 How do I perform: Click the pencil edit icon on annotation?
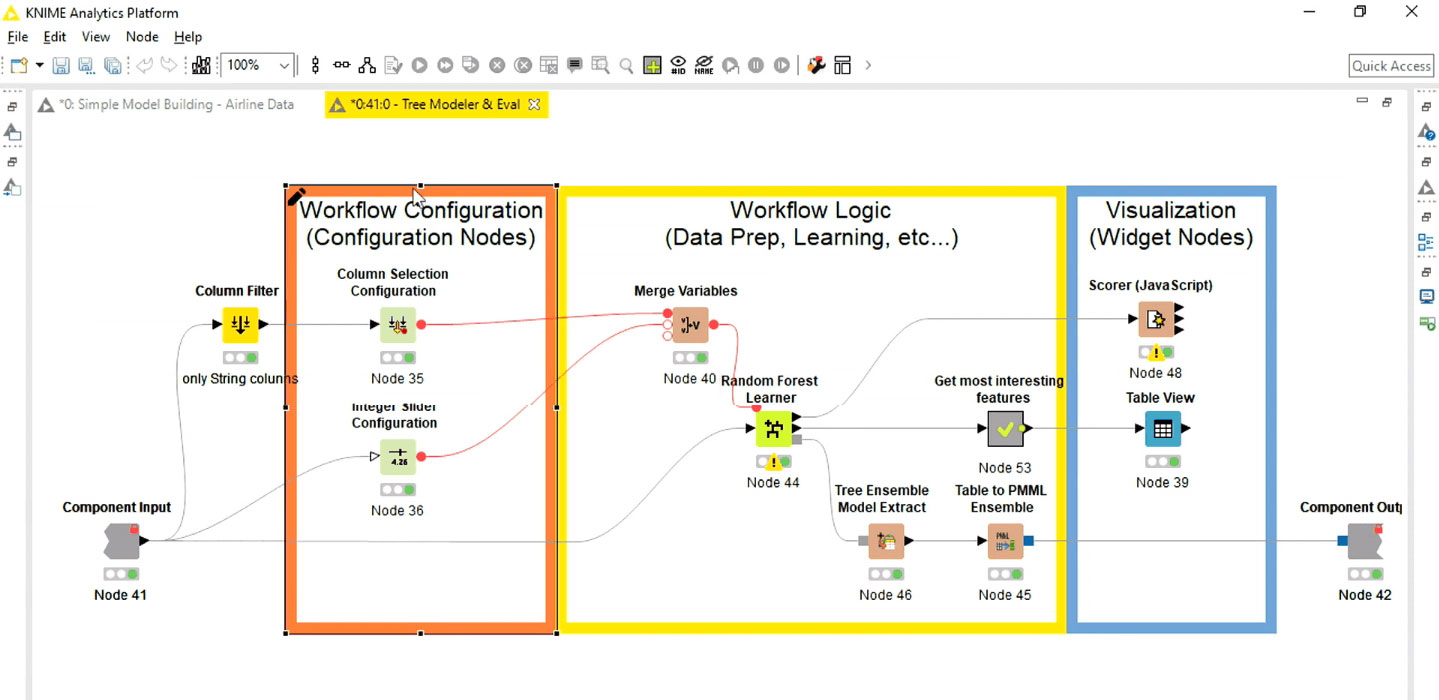(x=297, y=197)
